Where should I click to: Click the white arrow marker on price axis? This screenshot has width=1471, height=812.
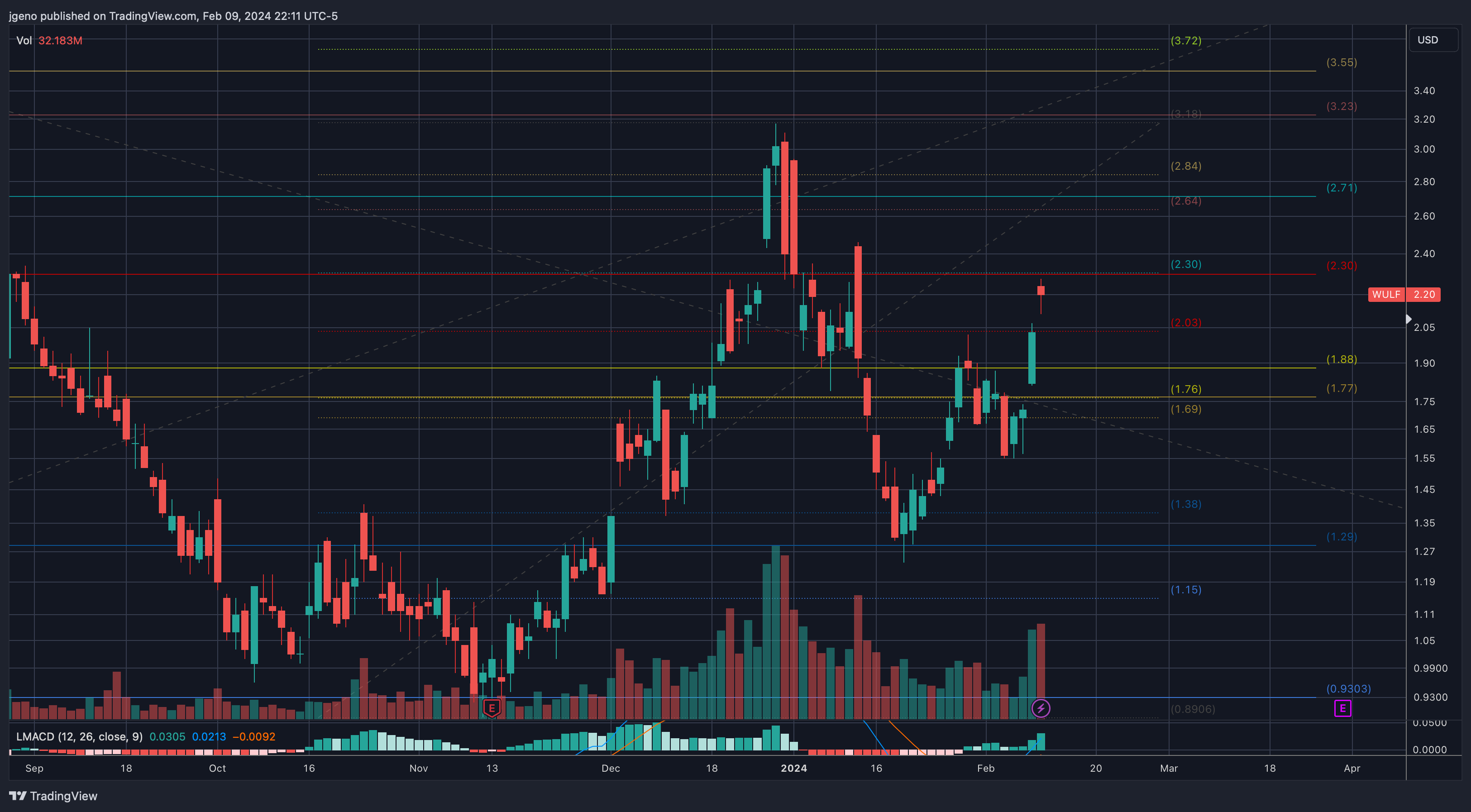[x=1409, y=319]
